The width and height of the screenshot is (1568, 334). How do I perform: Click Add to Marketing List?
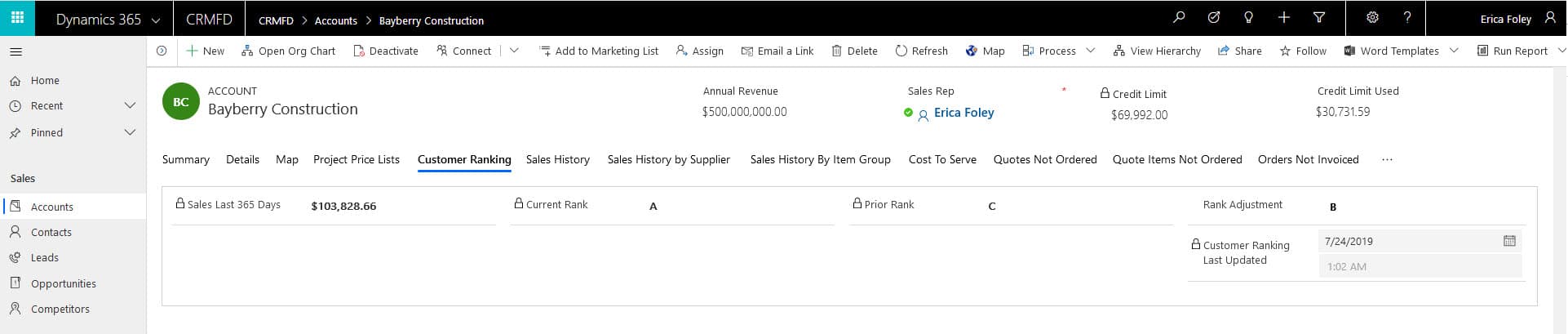(599, 51)
